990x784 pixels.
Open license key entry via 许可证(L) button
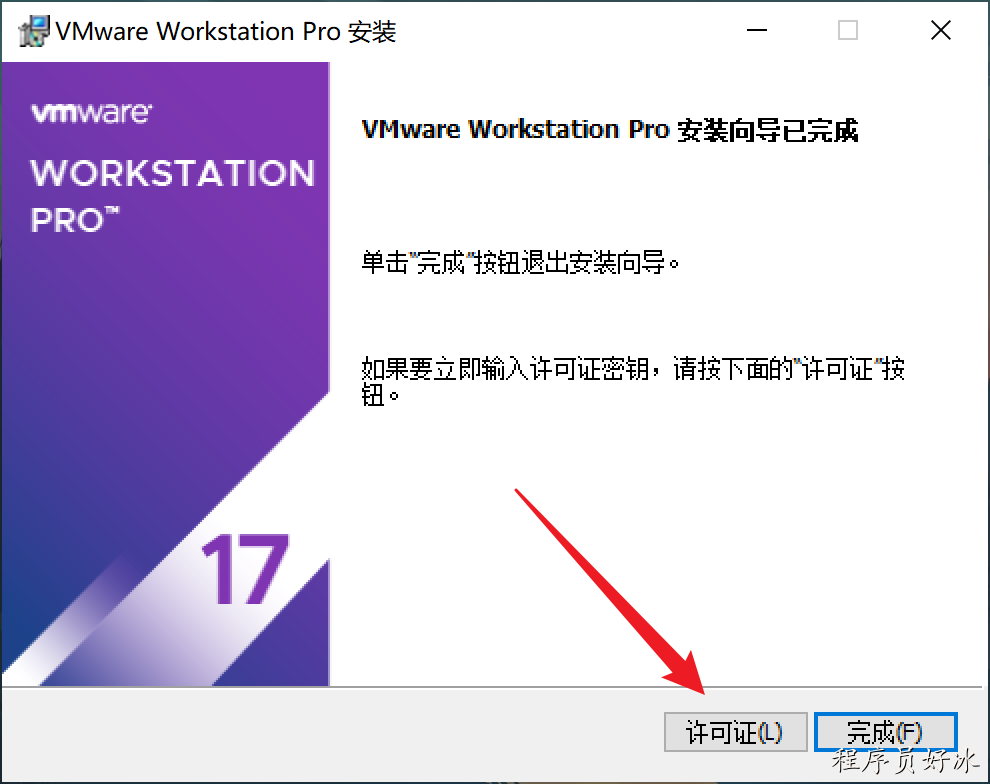[736, 732]
